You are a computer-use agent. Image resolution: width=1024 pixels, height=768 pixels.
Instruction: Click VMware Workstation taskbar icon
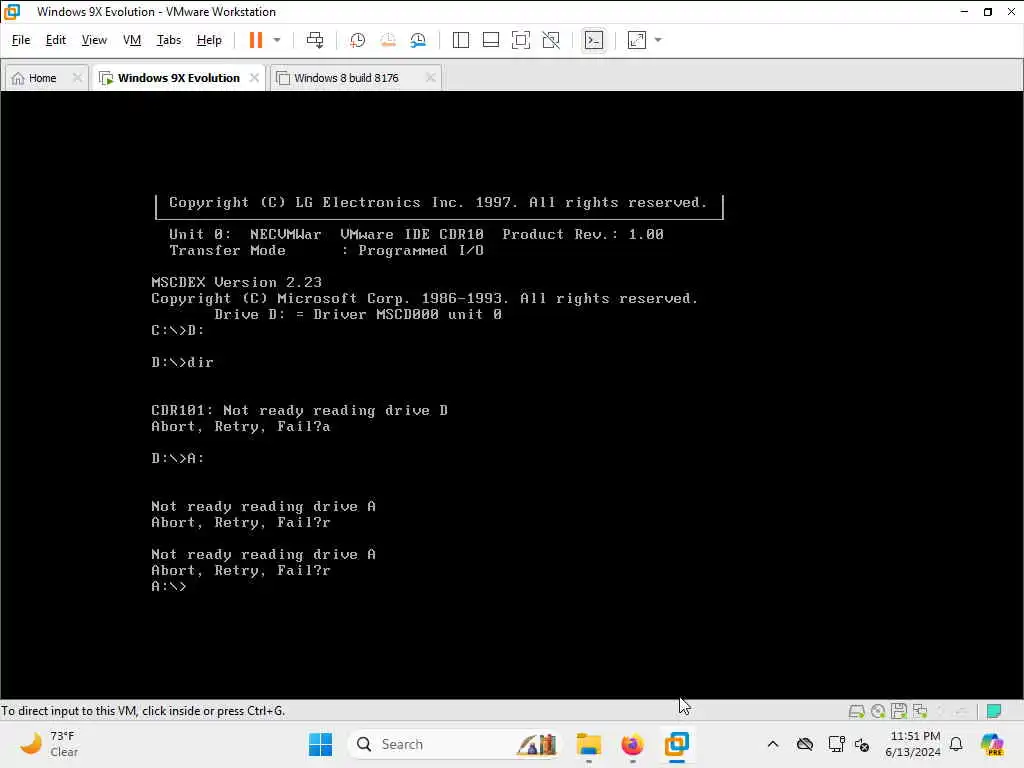pyautogui.click(x=677, y=744)
